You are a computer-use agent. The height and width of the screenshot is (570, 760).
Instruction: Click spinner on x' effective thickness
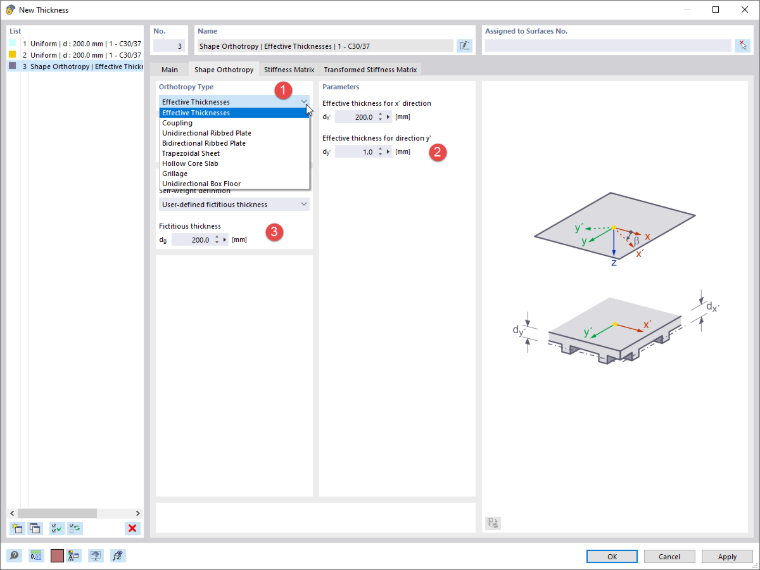[380, 117]
